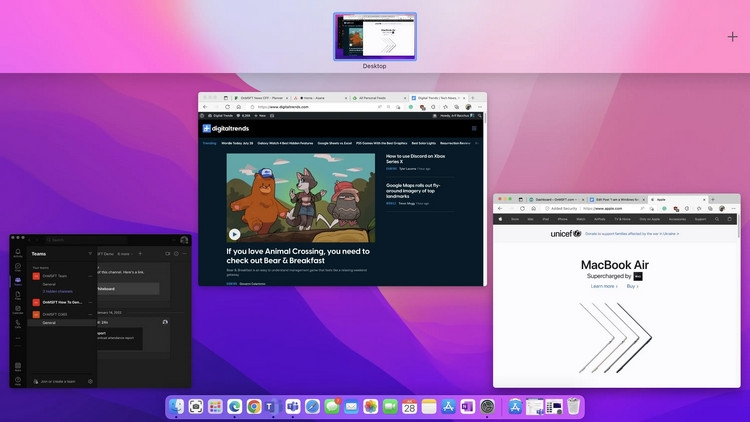Expand the '6 more' tabs dropdown in Teams
Viewport: 750px width, 422px height.
pos(124,254)
